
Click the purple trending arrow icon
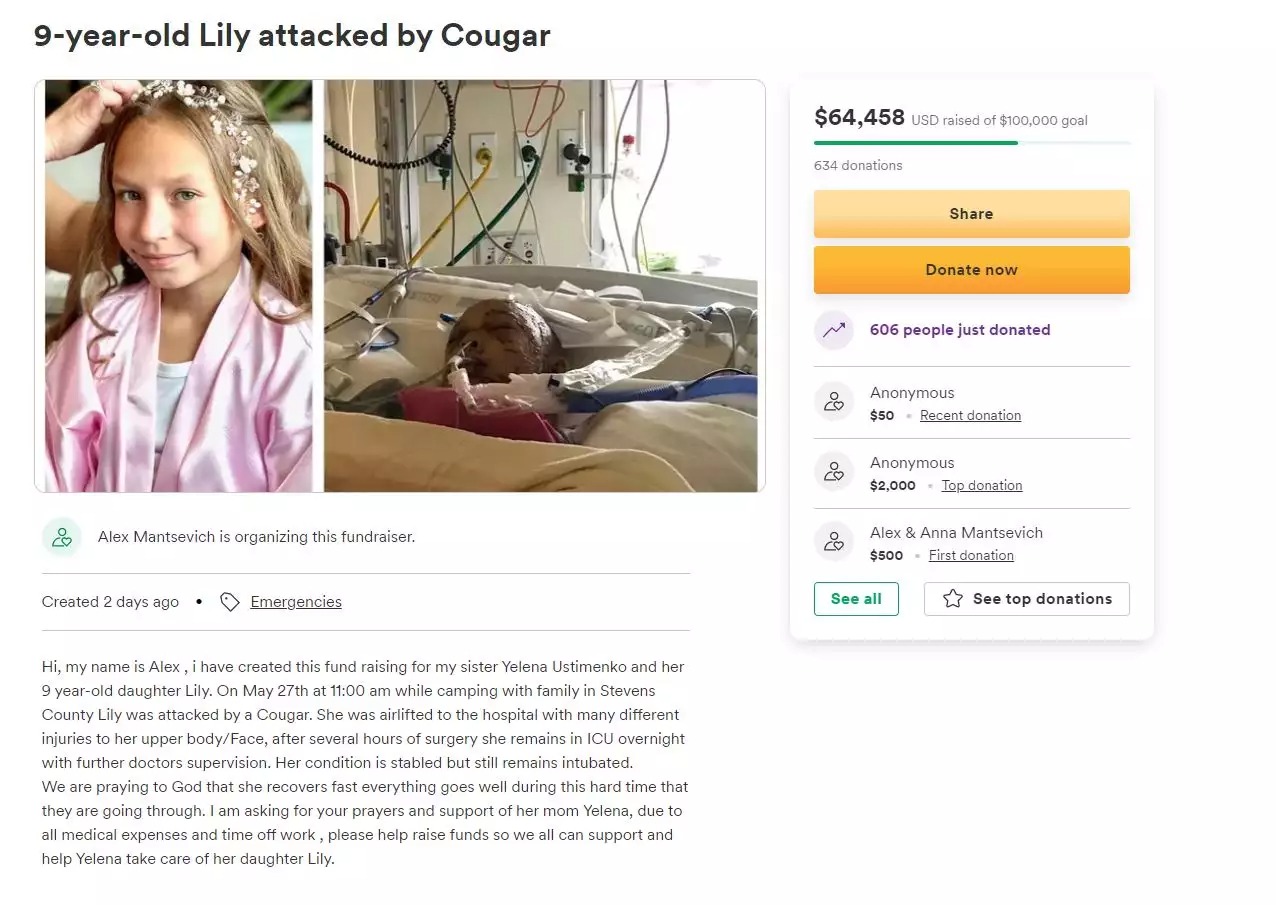point(834,330)
